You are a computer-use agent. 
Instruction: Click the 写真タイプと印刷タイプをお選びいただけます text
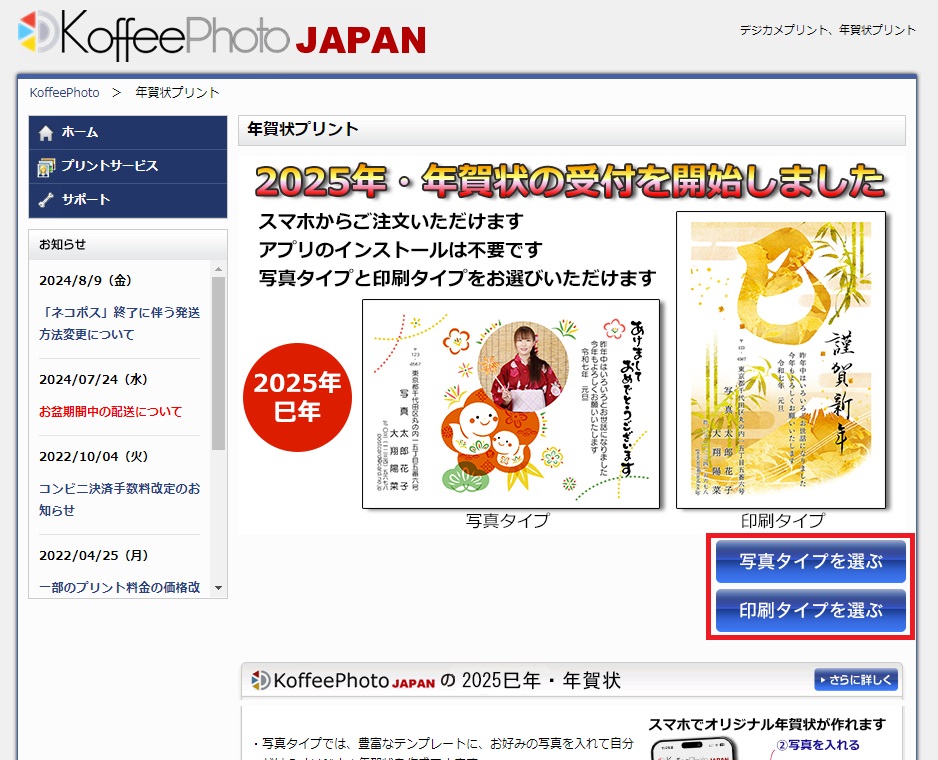coord(457,278)
